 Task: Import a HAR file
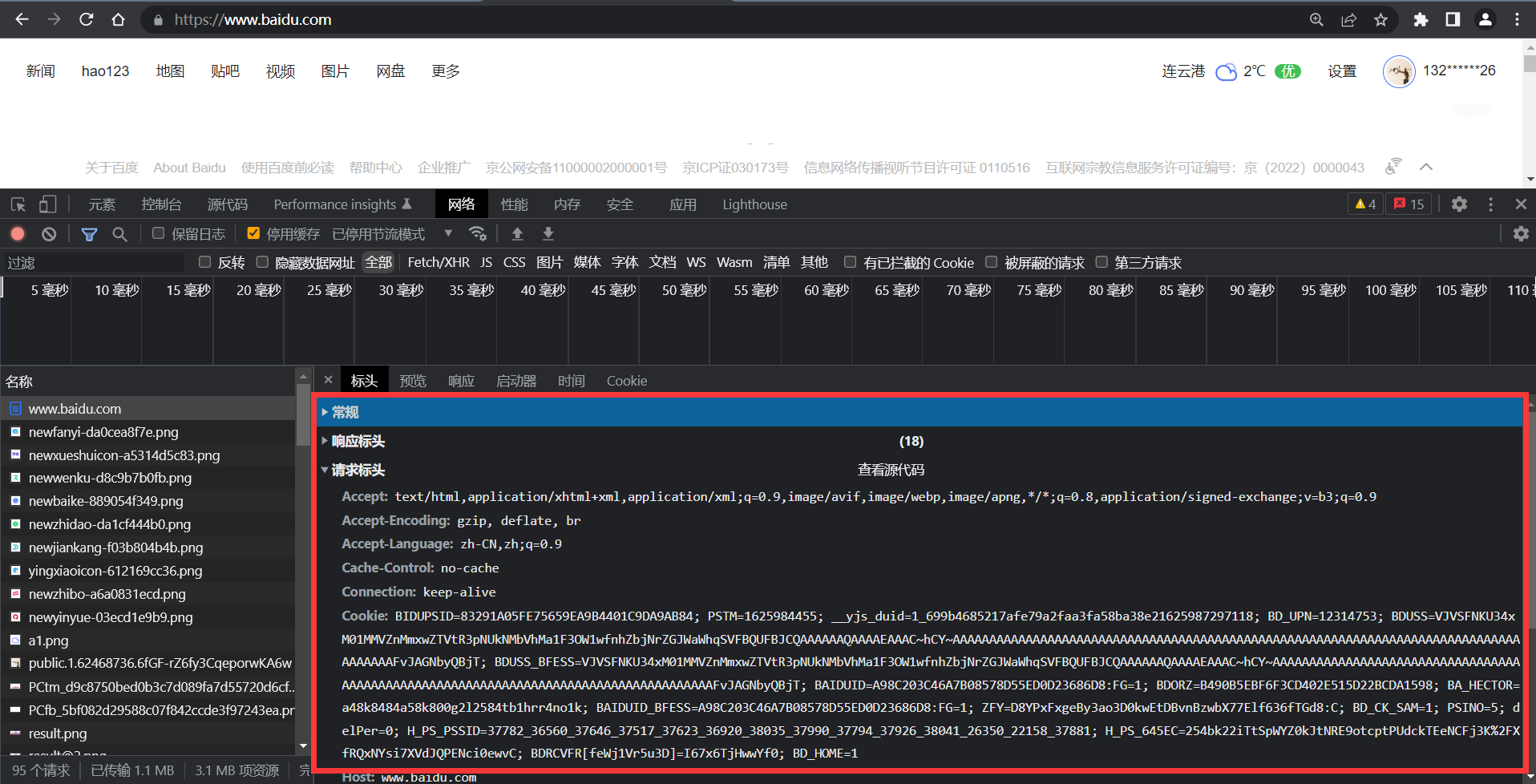517,233
